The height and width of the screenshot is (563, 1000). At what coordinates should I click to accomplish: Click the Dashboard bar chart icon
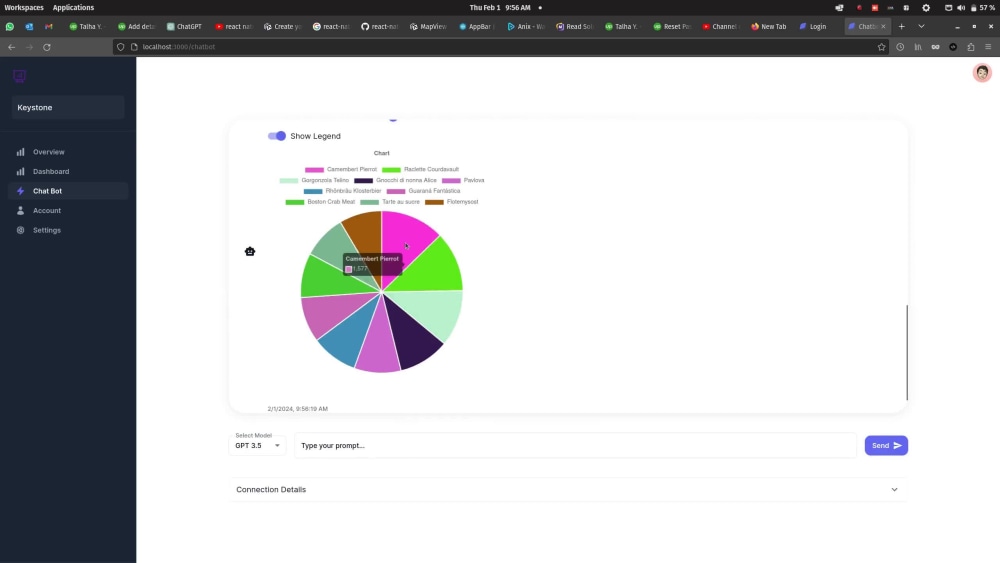click(x=20, y=172)
